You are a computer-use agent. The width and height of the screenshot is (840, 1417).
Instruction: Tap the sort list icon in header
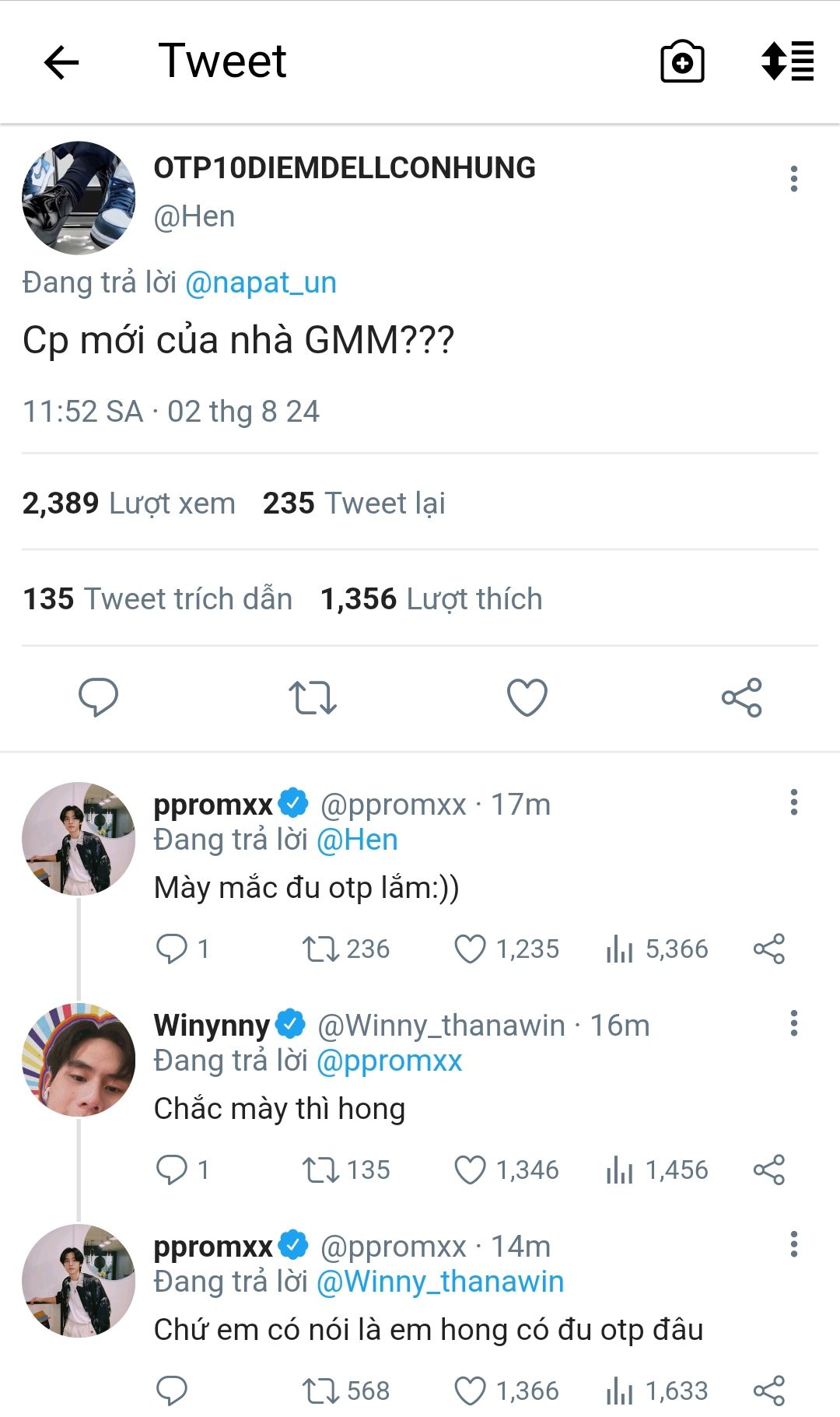click(x=787, y=61)
